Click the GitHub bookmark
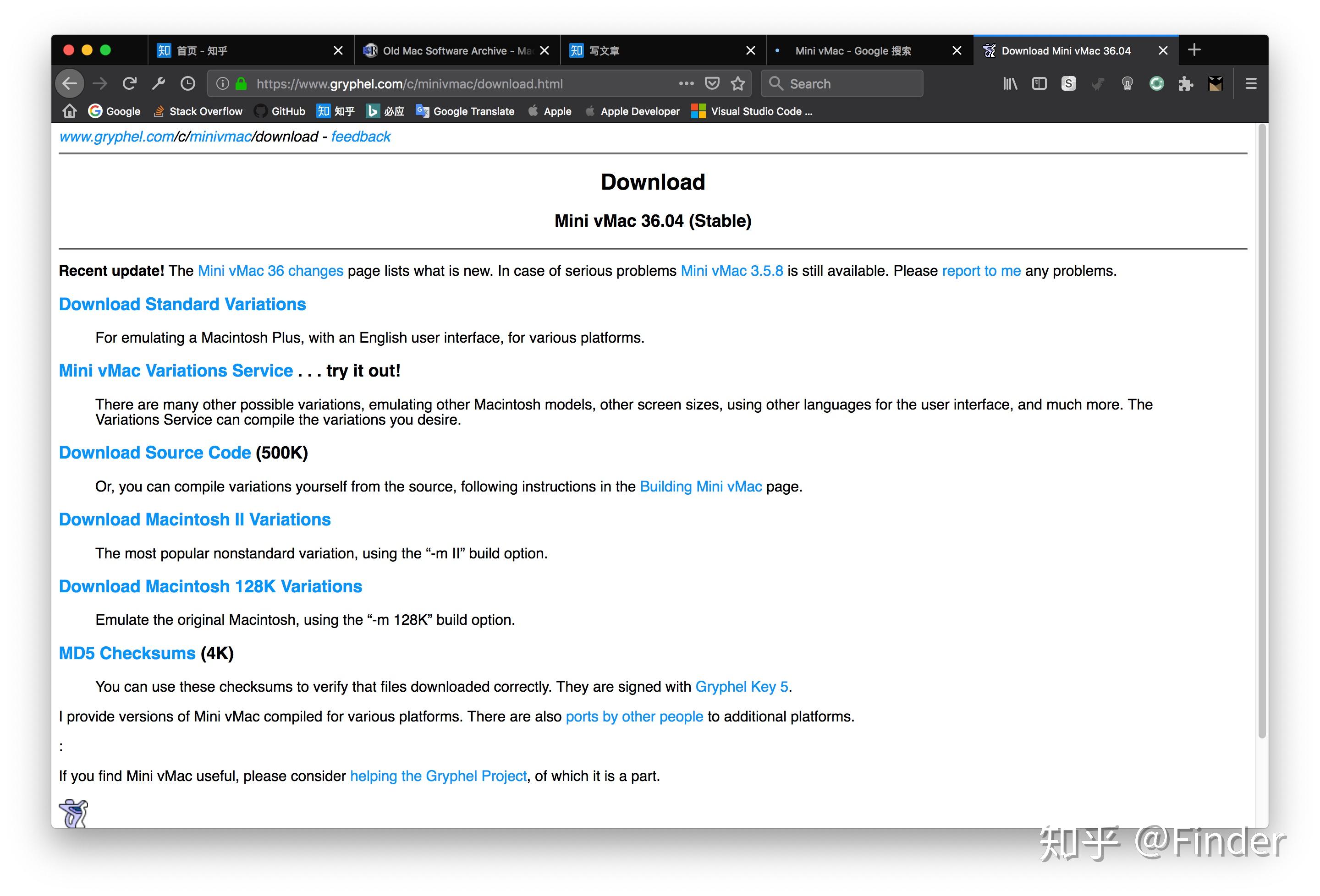Image resolution: width=1320 pixels, height=896 pixels. (280, 111)
